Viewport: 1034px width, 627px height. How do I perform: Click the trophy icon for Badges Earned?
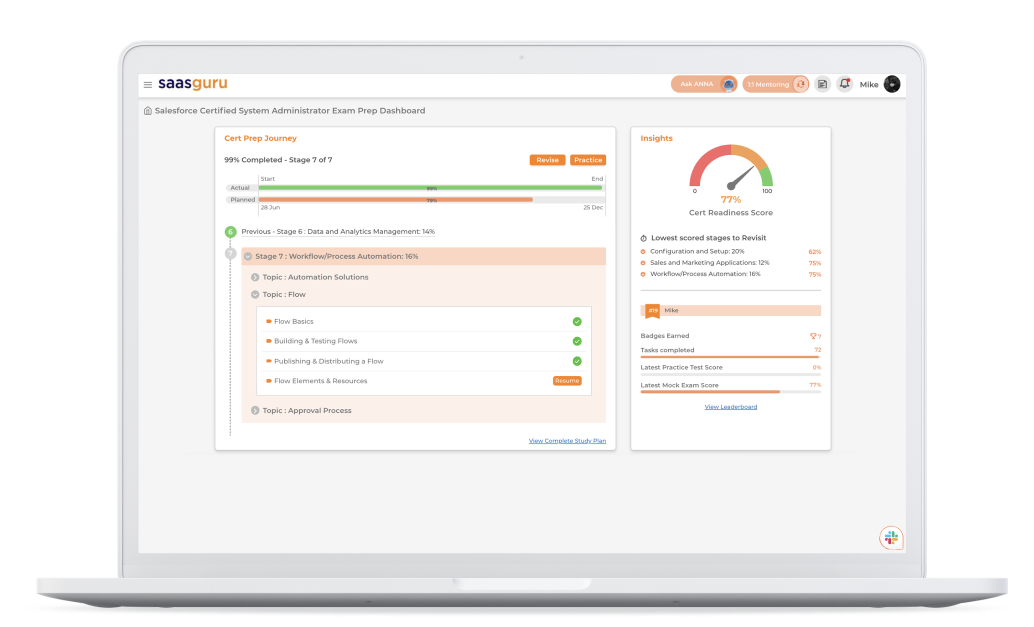813,336
